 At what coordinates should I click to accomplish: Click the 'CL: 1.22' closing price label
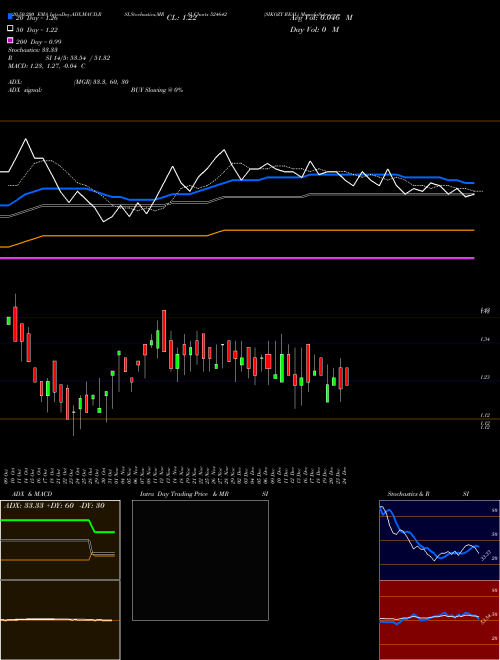pos(182,18)
